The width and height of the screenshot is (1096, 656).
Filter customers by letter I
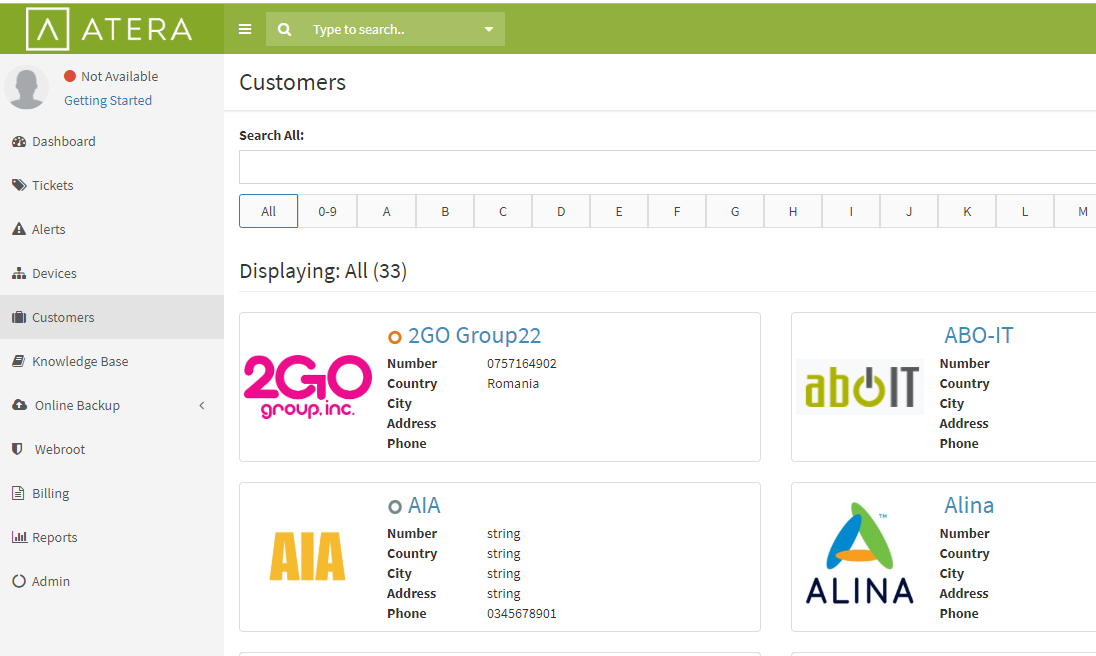[851, 211]
